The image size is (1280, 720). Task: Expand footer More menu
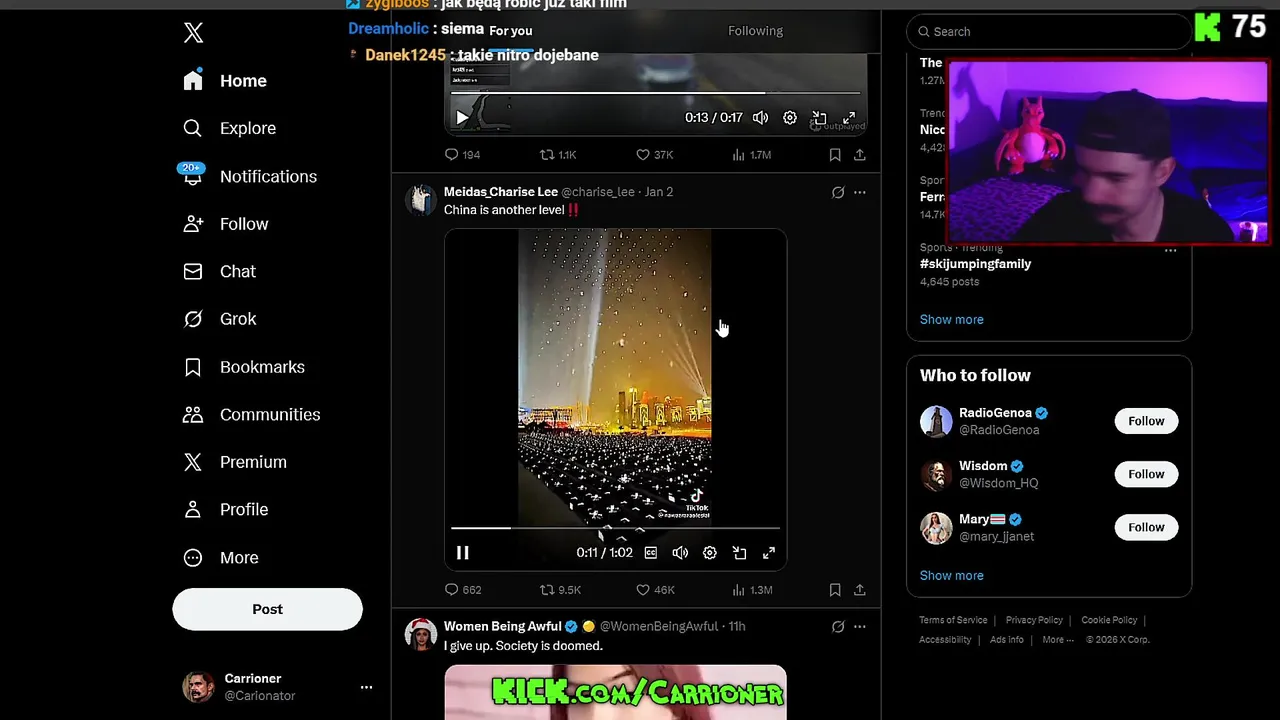(1057, 640)
